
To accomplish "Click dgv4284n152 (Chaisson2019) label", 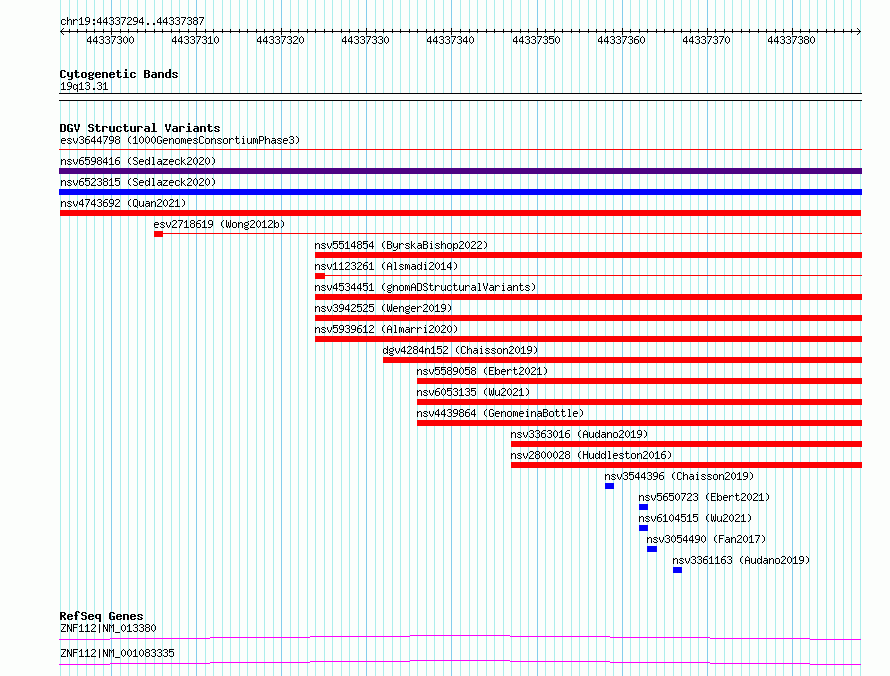I will [x=460, y=350].
